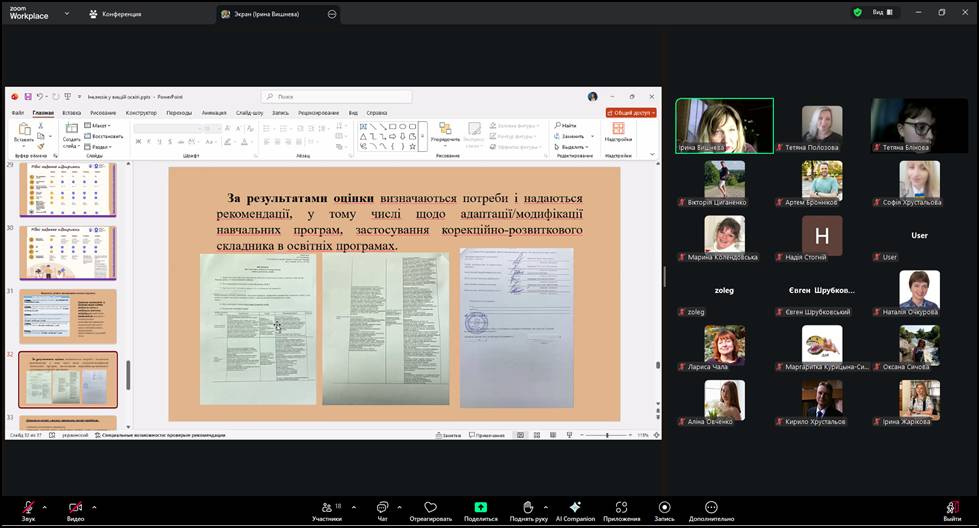Click the Общий доступ button in PowerPoint
This screenshot has height=528, width=979.
click(631, 113)
